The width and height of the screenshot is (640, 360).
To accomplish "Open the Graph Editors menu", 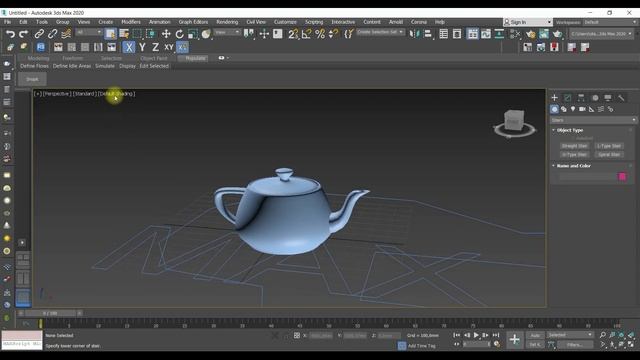I will [193, 22].
